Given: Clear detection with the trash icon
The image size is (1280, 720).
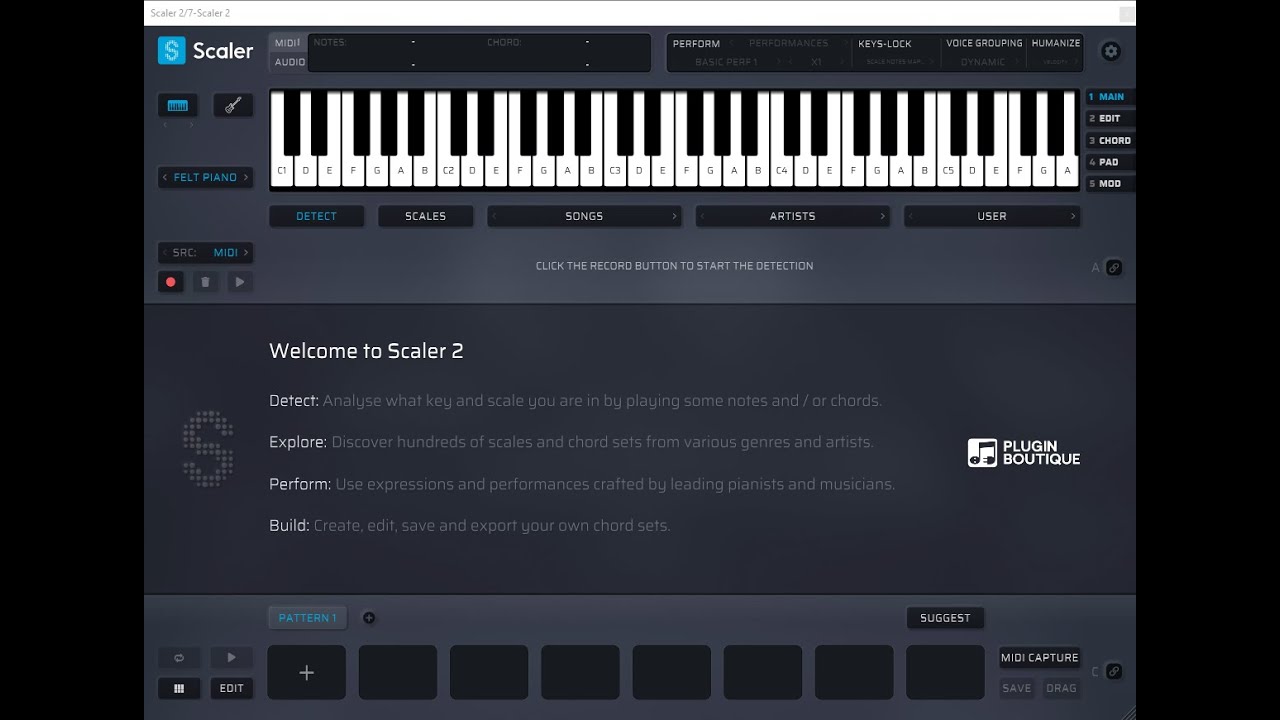Looking at the screenshot, I should click(x=205, y=282).
